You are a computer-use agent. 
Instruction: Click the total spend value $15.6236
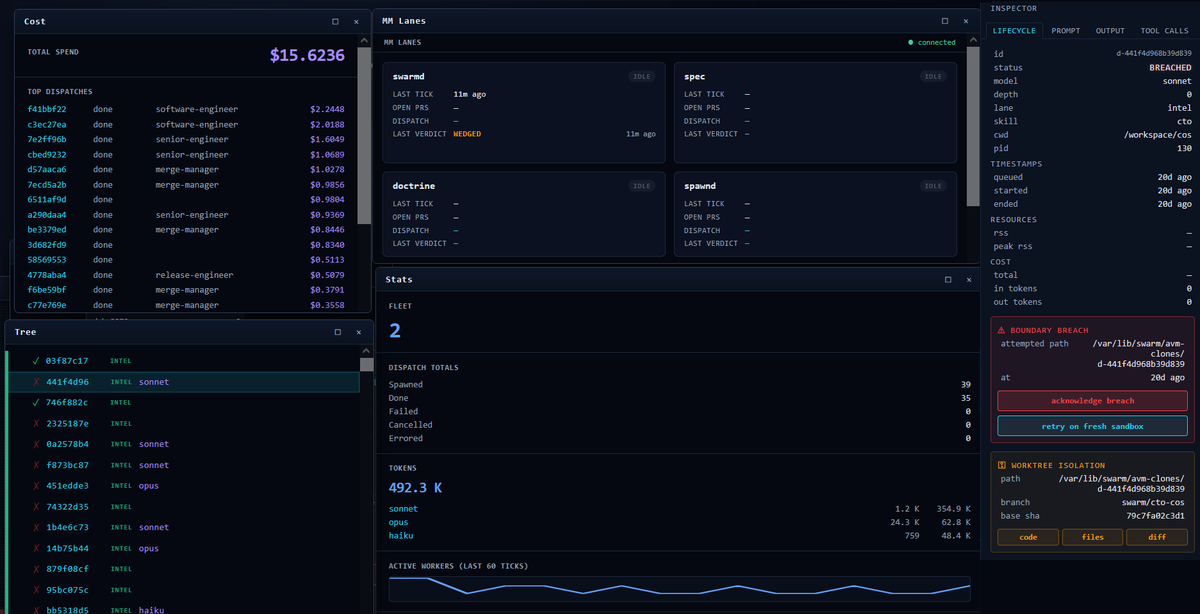pos(307,56)
